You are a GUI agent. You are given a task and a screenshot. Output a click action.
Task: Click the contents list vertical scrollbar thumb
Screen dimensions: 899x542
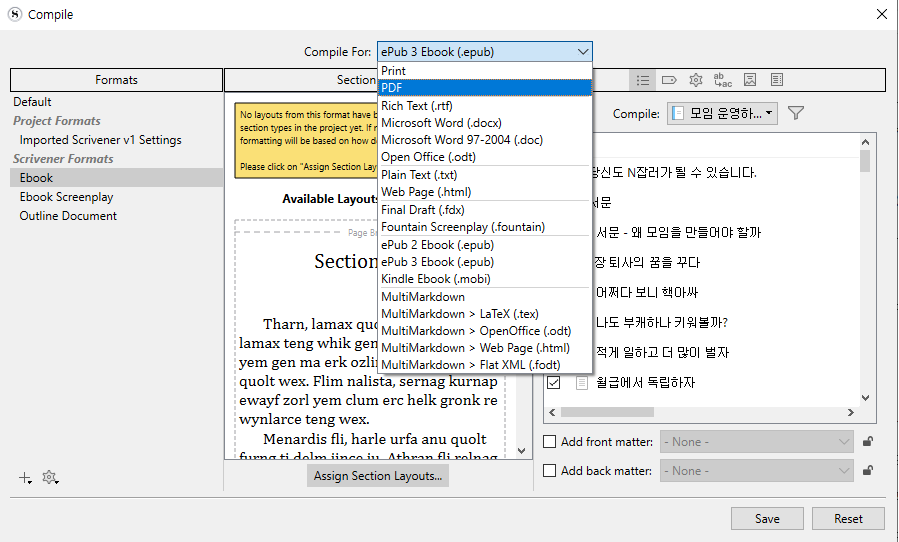coord(865,161)
